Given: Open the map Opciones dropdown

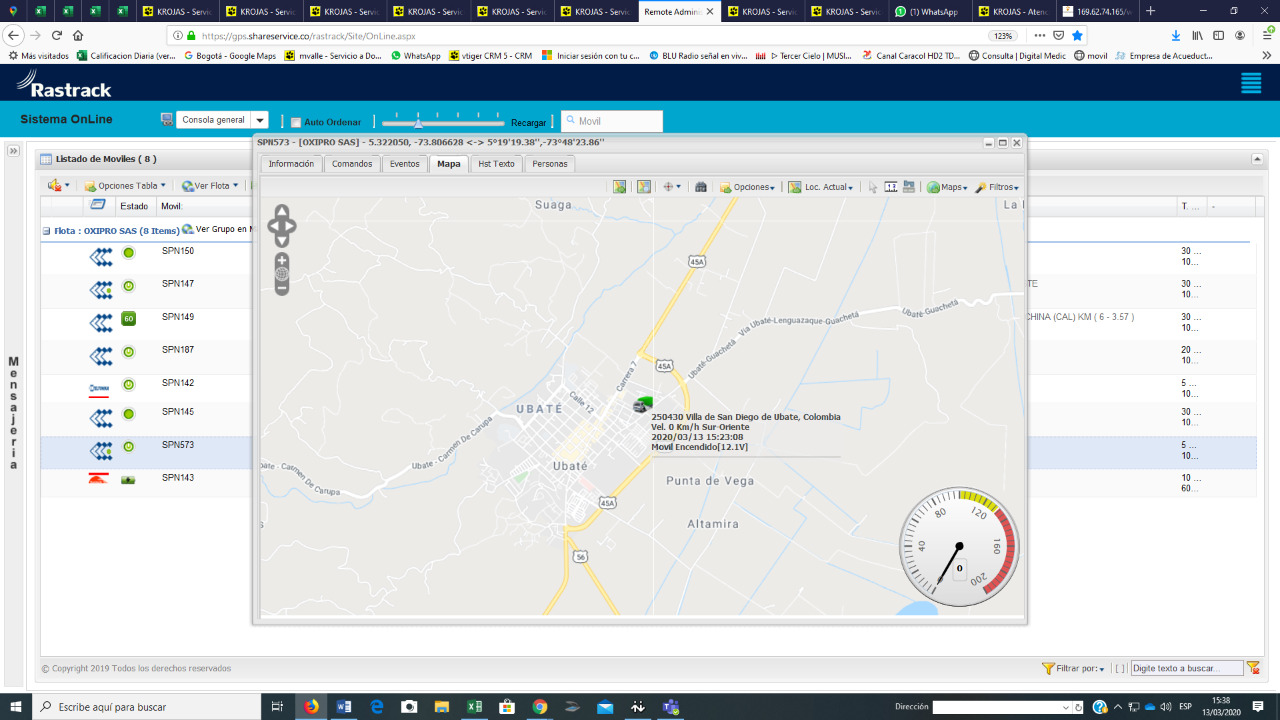Looking at the screenshot, I should click(747, 187).
